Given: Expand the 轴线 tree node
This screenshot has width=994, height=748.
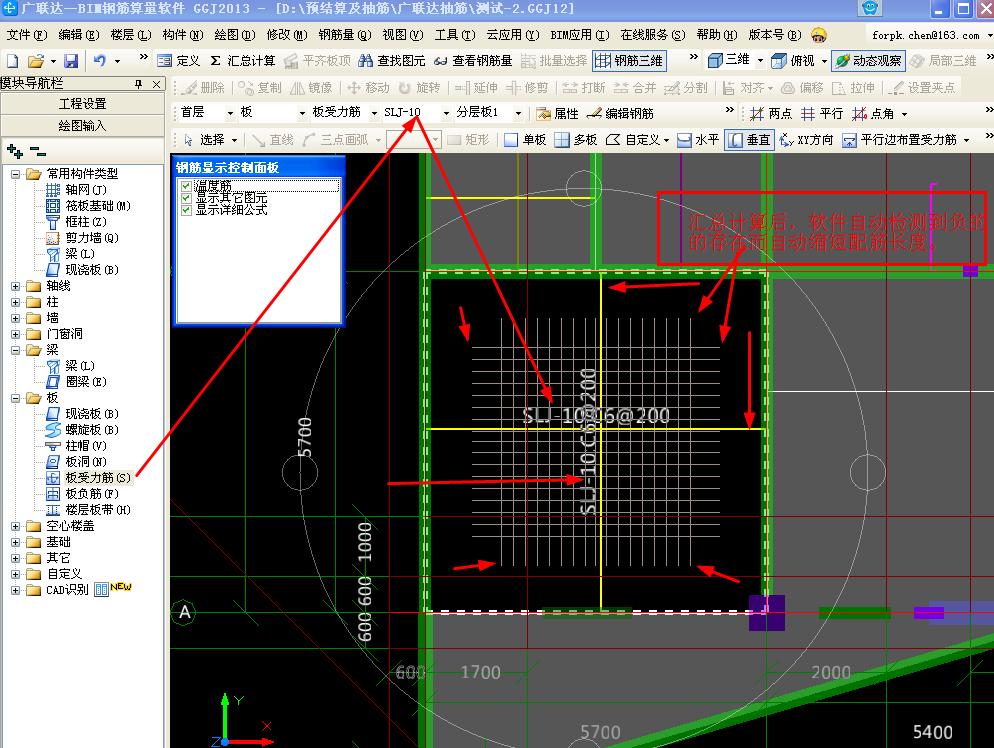Looking at the screenshot, I should click(x=16, y=287).
